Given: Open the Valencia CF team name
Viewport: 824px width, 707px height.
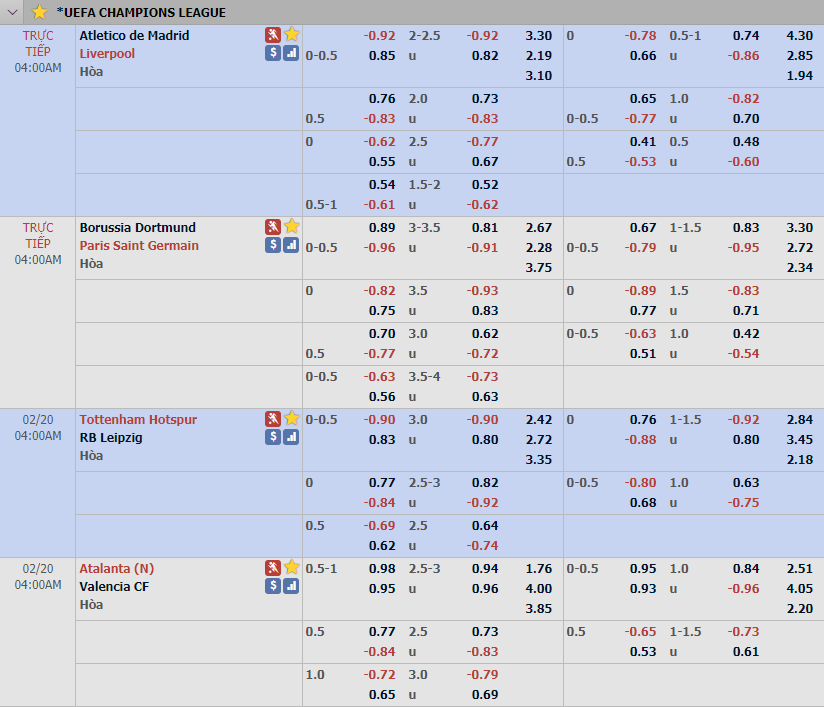Looking at the screenshot, I should (x=114, y=587).
